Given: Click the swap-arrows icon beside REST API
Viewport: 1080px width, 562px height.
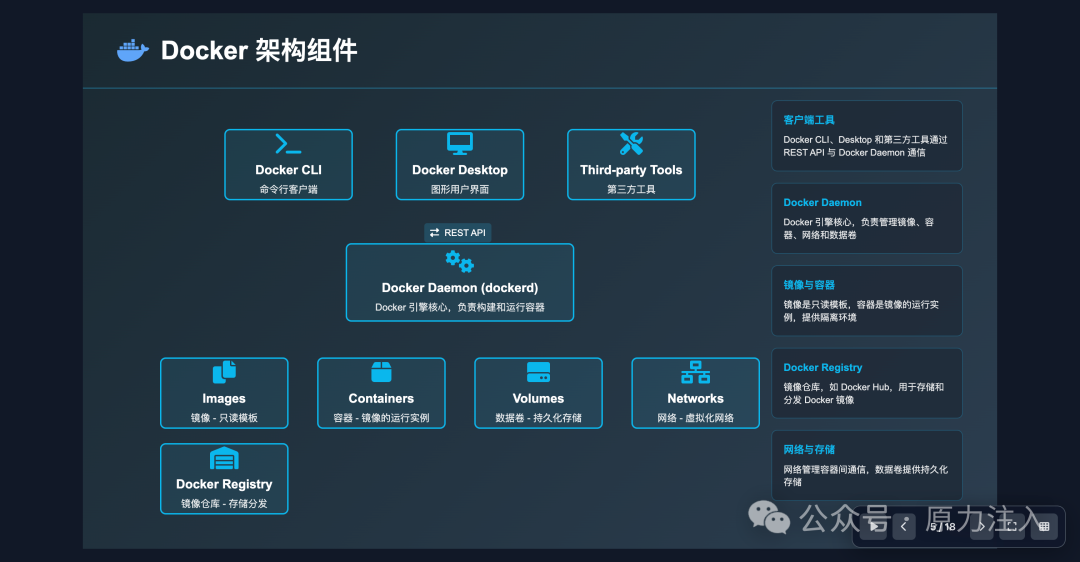Looking at the screenshot, I should tap(434, 233).
